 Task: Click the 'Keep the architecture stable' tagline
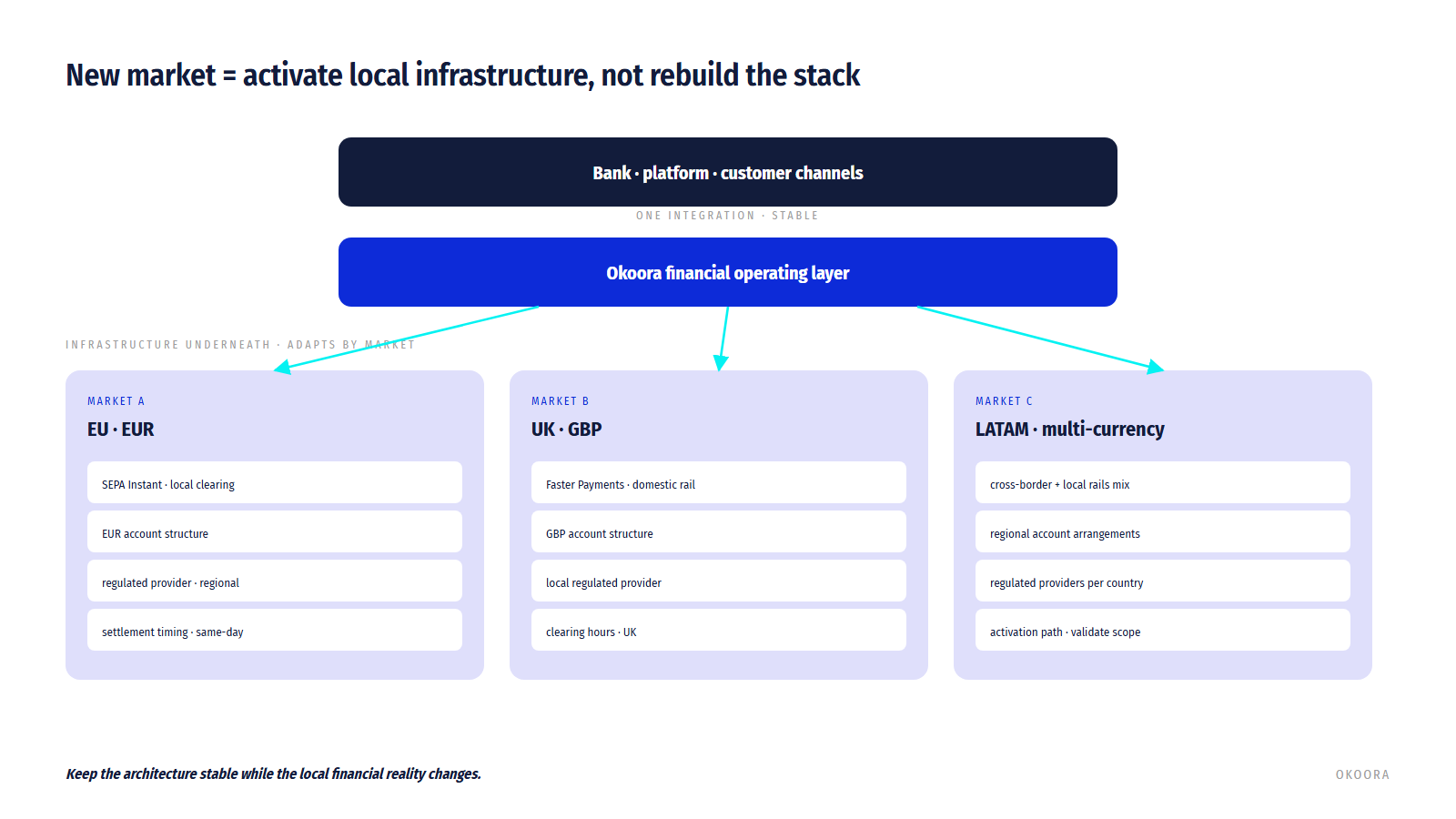point(273,774)
